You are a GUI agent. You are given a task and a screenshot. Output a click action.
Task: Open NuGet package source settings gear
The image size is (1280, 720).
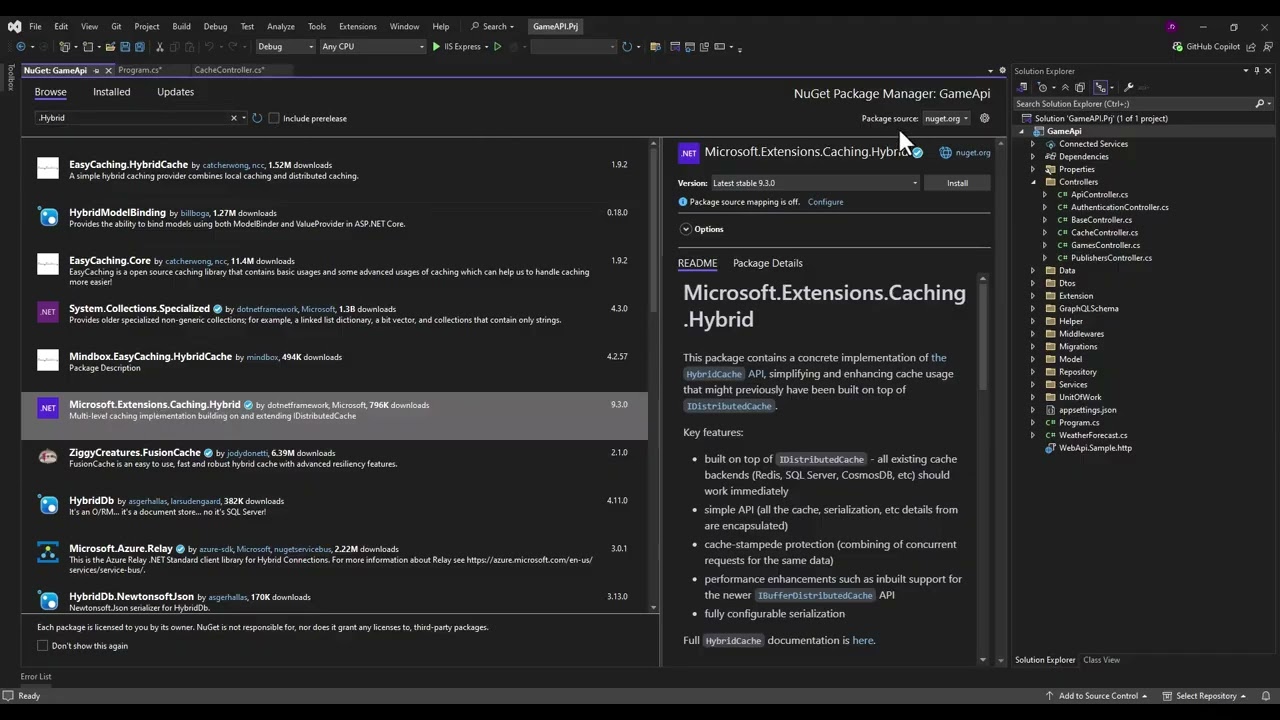click(985, 118)
